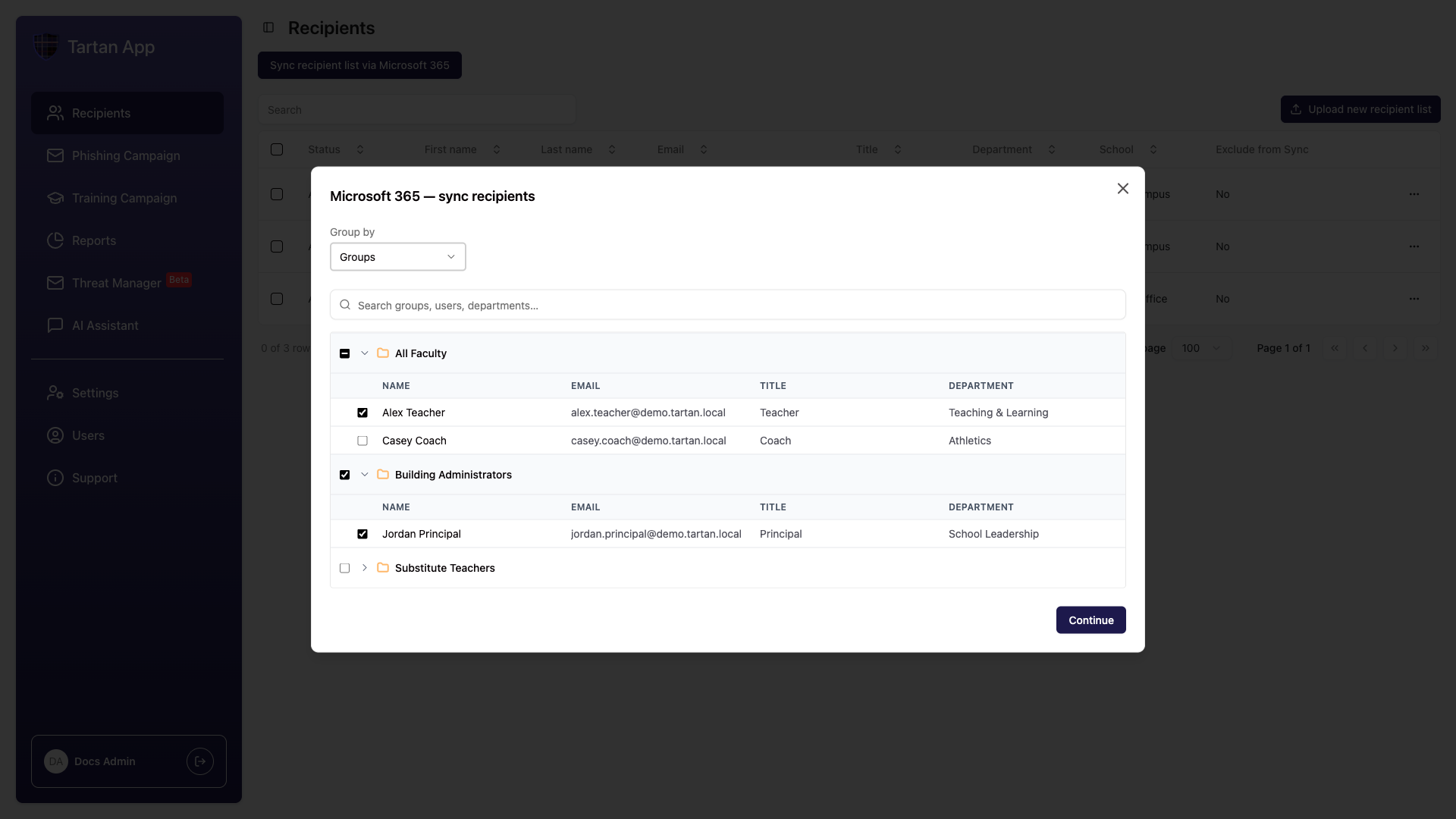Viewport: 1456px width, 819px height.
Task: Sort by Department column arrows
Action: [1052, 149]
